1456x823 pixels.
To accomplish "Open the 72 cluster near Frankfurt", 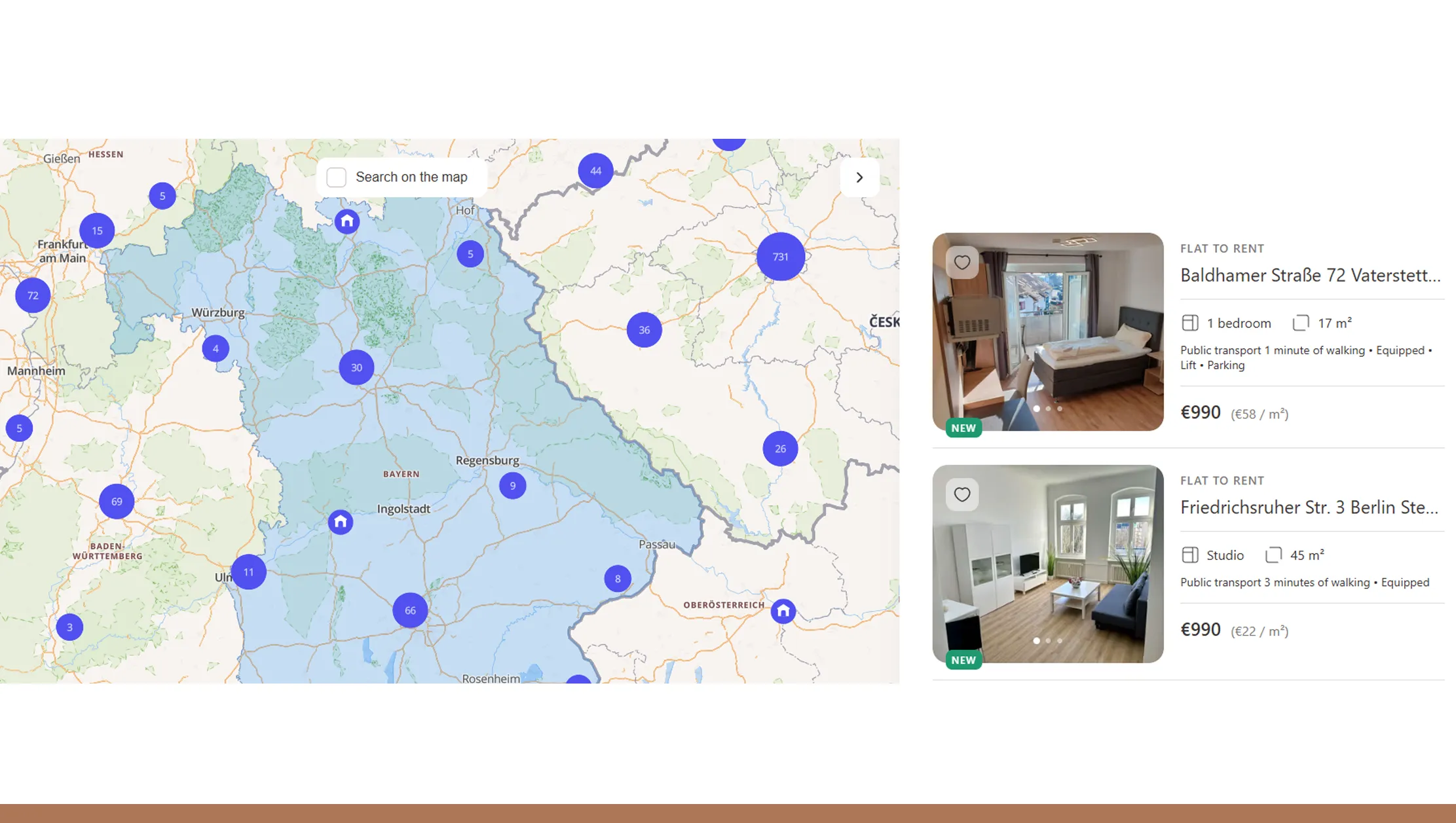I will coord(33,295).
